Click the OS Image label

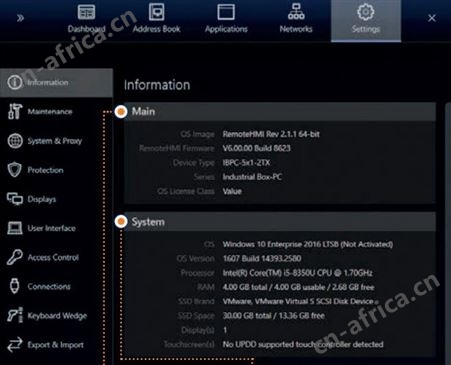coord(197,134)
